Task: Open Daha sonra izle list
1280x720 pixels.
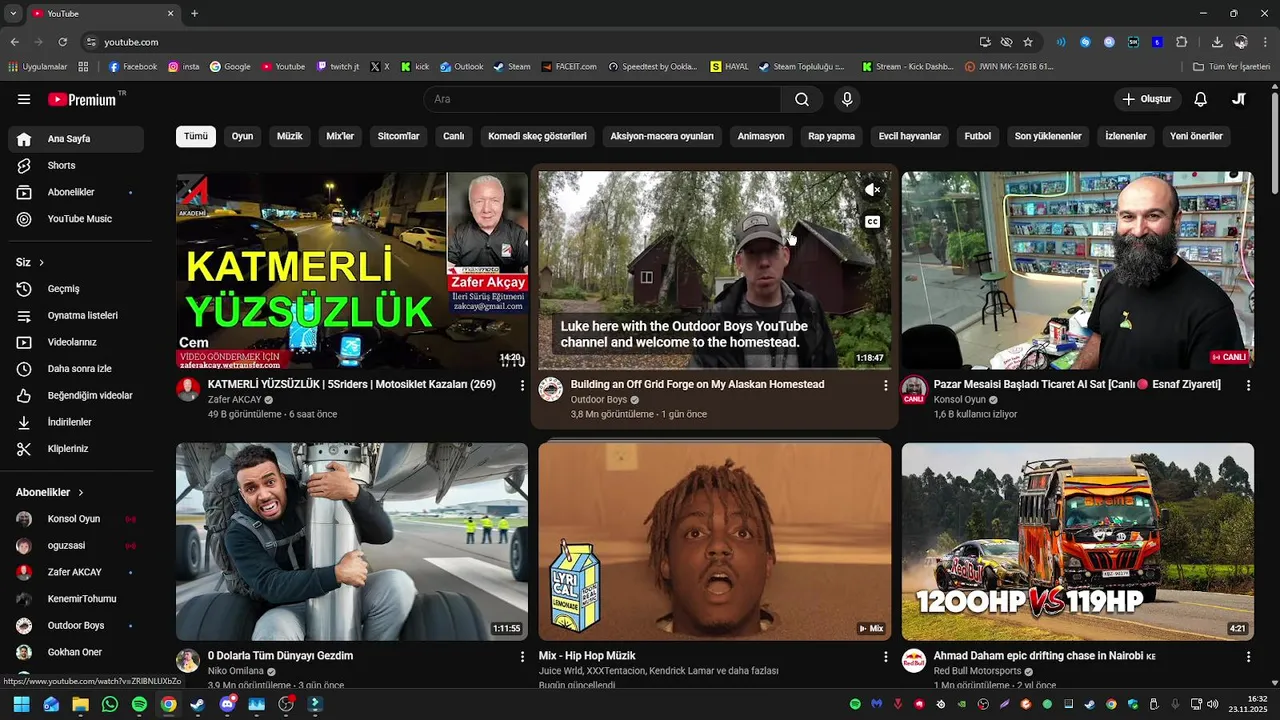Action: point(76,369)
